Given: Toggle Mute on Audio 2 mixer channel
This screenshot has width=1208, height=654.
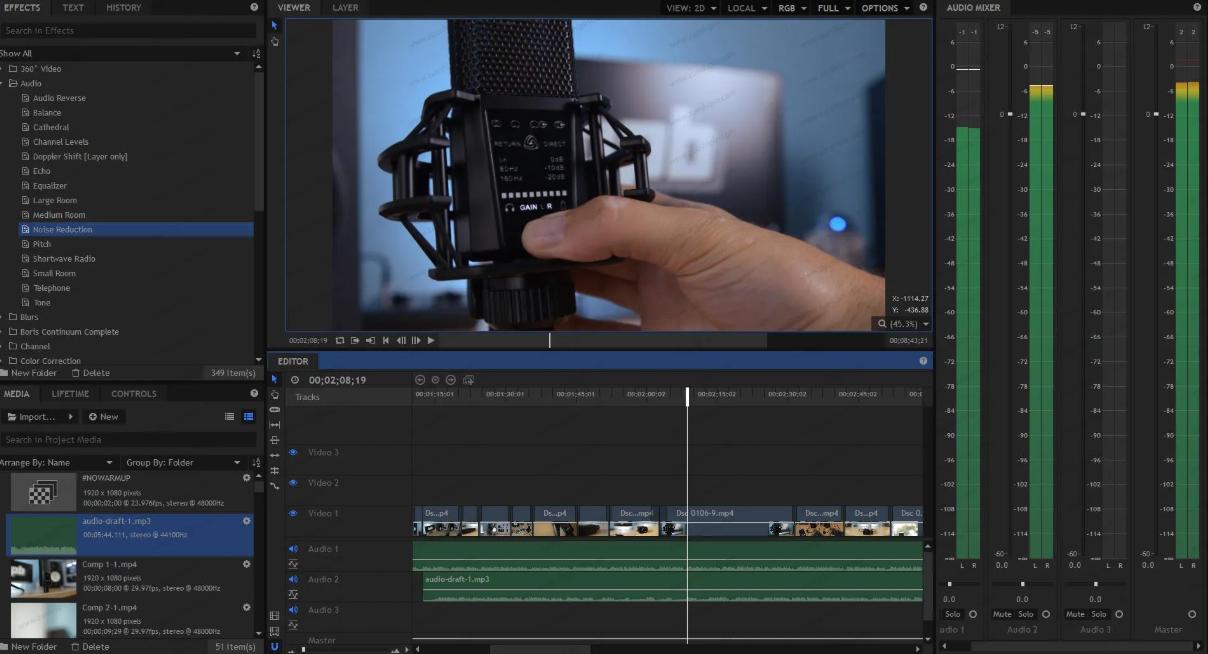Looking at the screenshot, I should [x=1002, y=614].
